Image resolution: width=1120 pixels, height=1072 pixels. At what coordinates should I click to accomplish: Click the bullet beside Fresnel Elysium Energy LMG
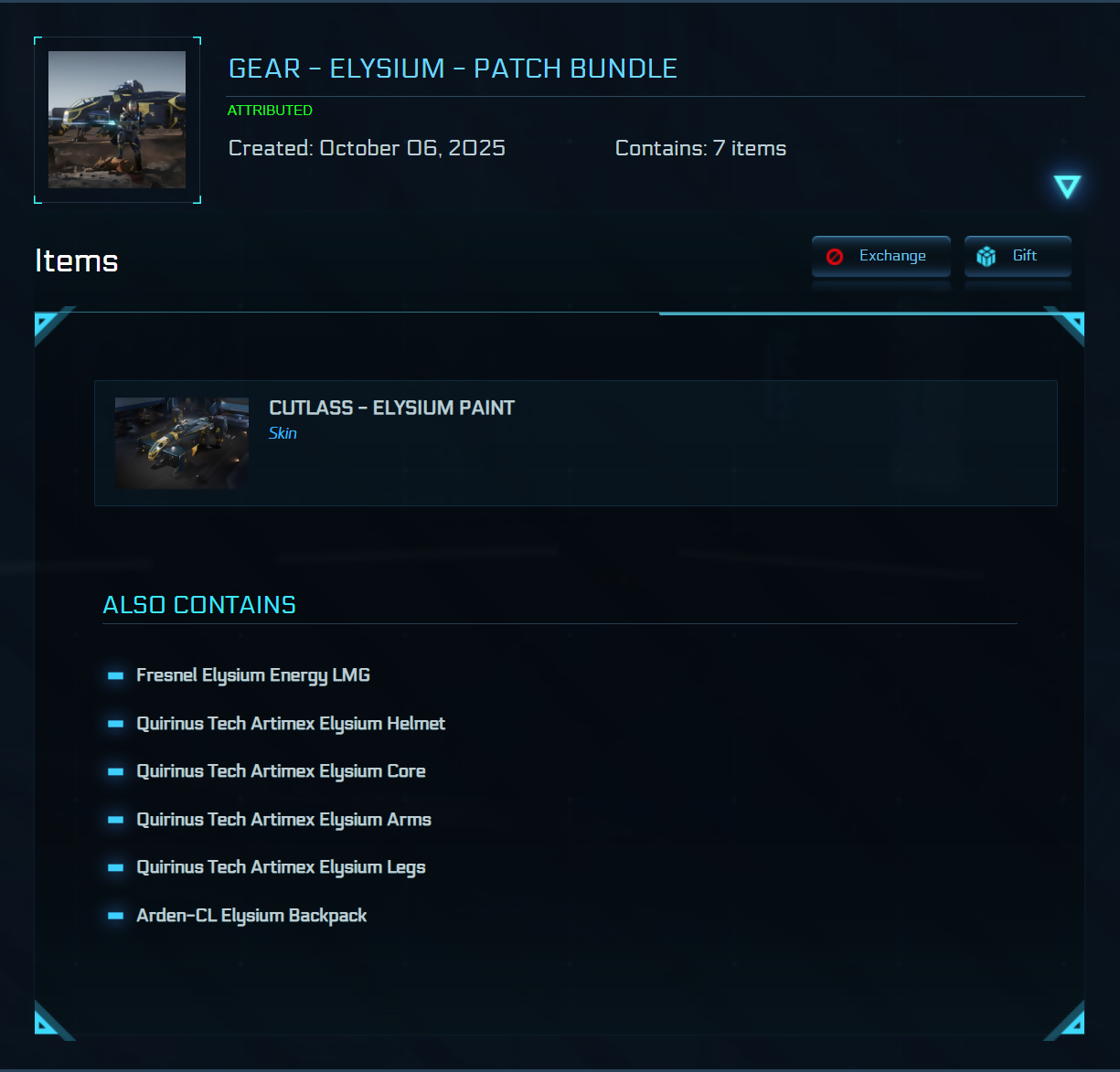pyautogui.click(x=116, y=676)
